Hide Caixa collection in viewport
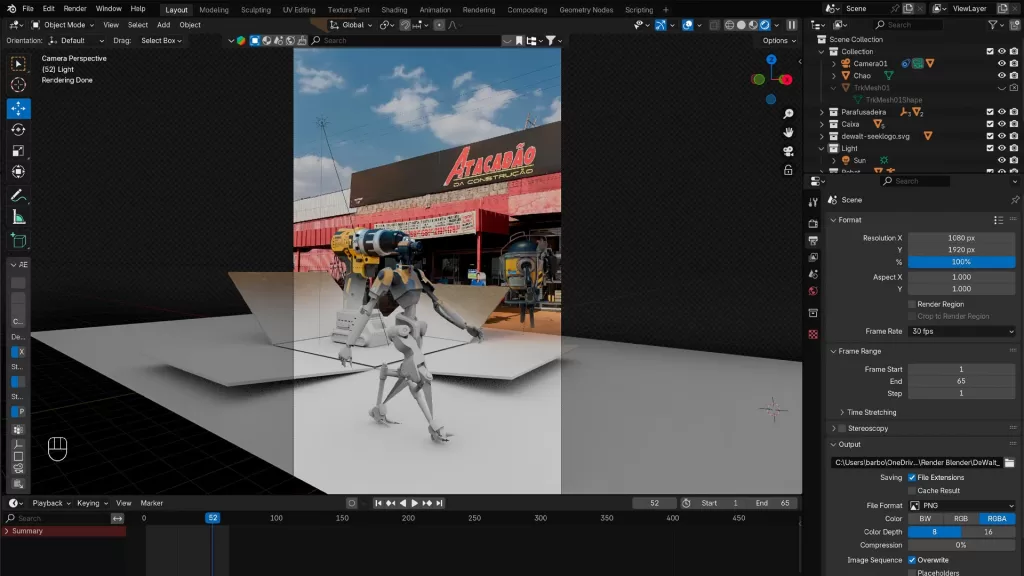Viewport: 1024px width, 576px height. (x=1001, y=124)
